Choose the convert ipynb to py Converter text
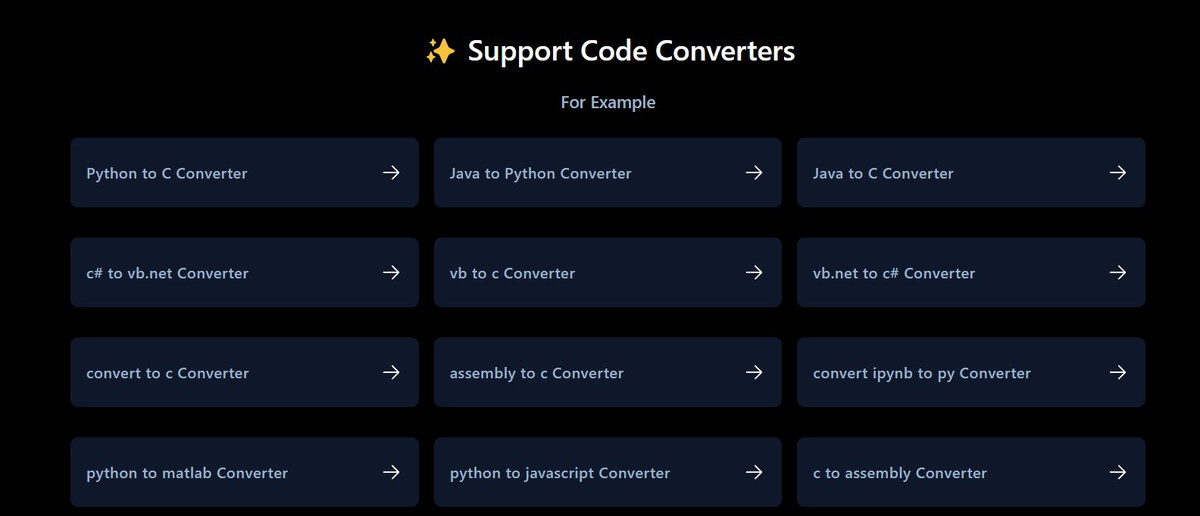This screenshot has height=516, width=1200. pyautogui.click(x=921, y=374)
